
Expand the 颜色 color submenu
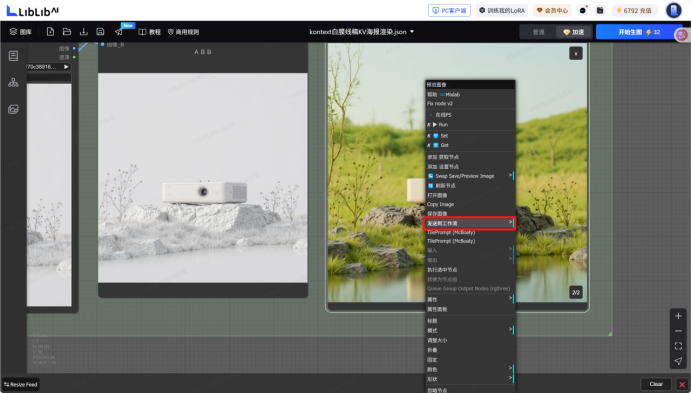(x=470, y=369)
